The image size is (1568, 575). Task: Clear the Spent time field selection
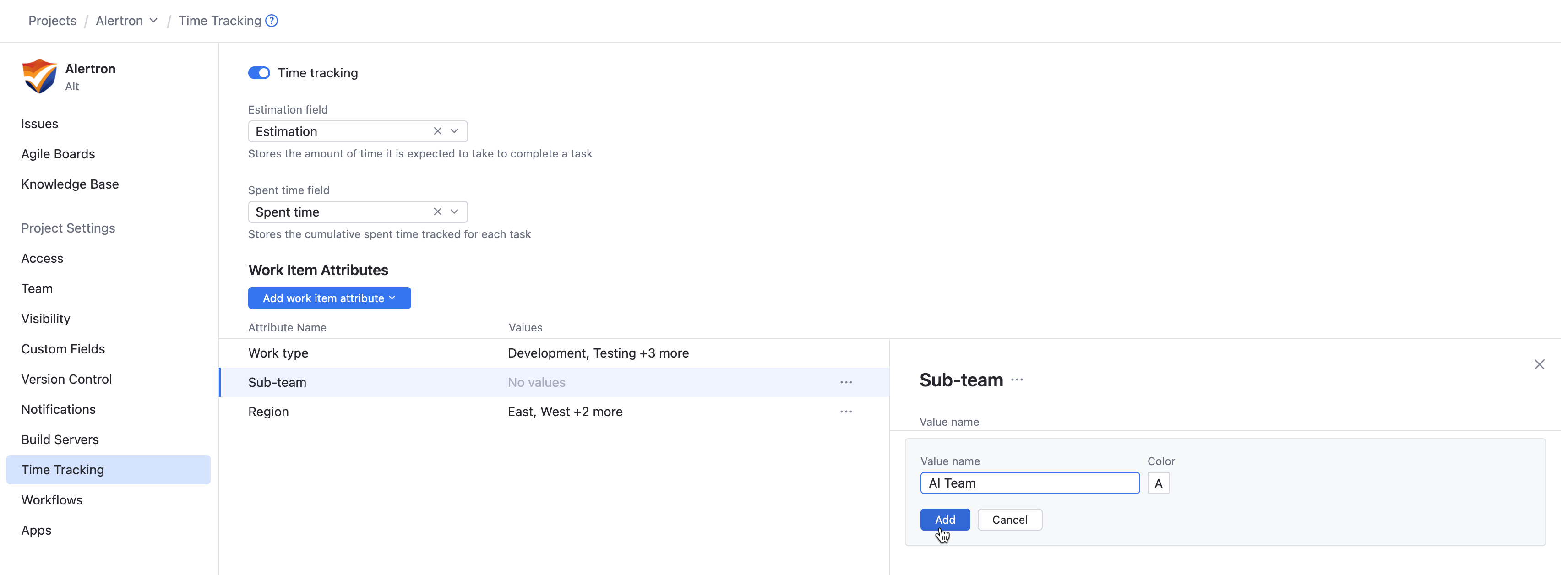[x=437, y=212]
